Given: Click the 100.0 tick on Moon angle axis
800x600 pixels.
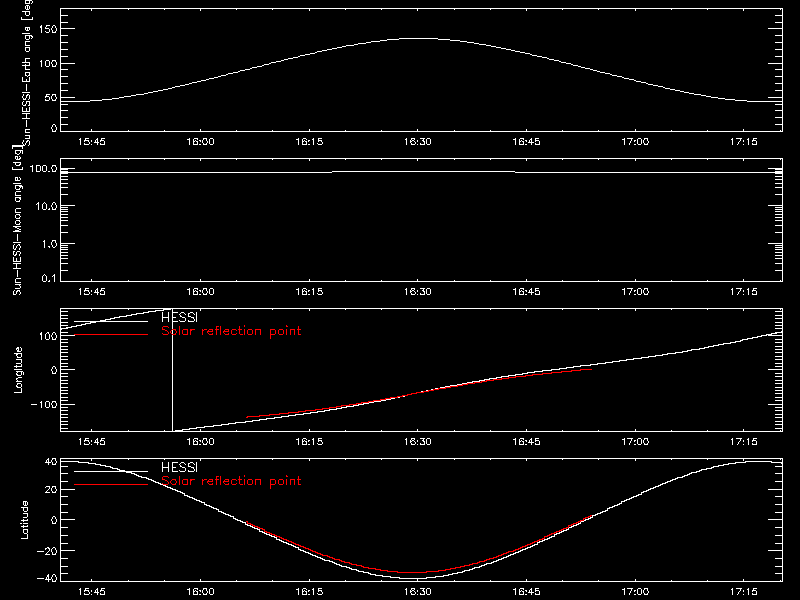Looking at the screenshot, I should (x=43, y=169).
